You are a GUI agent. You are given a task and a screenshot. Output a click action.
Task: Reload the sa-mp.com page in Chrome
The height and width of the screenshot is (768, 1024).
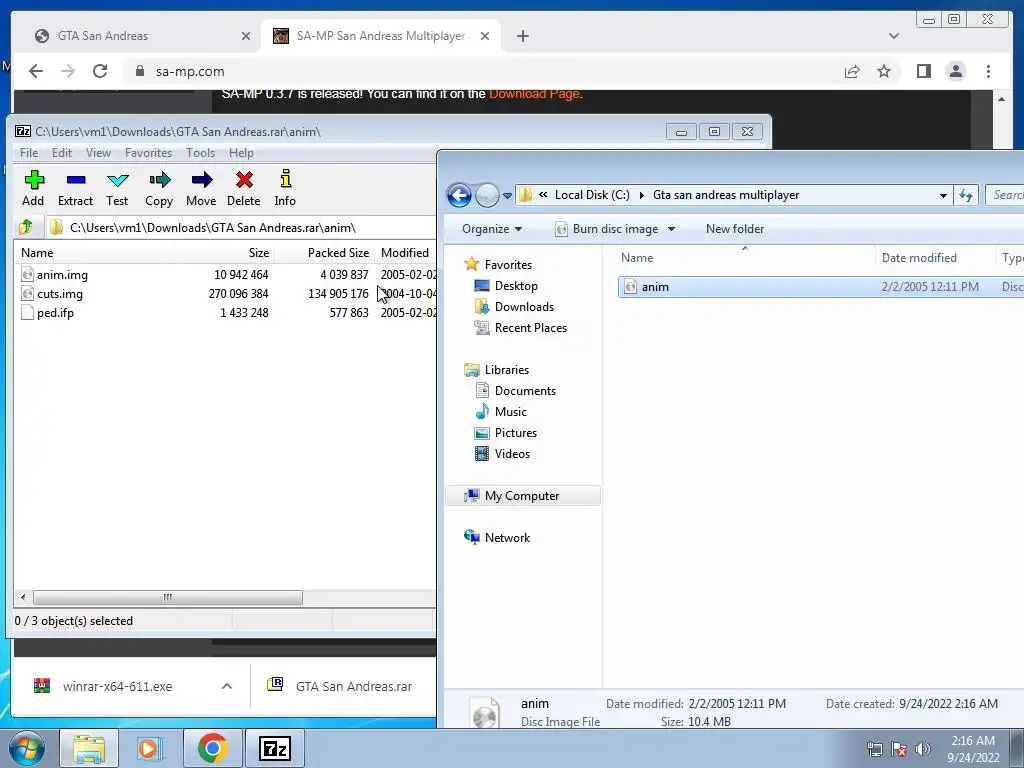100,71
